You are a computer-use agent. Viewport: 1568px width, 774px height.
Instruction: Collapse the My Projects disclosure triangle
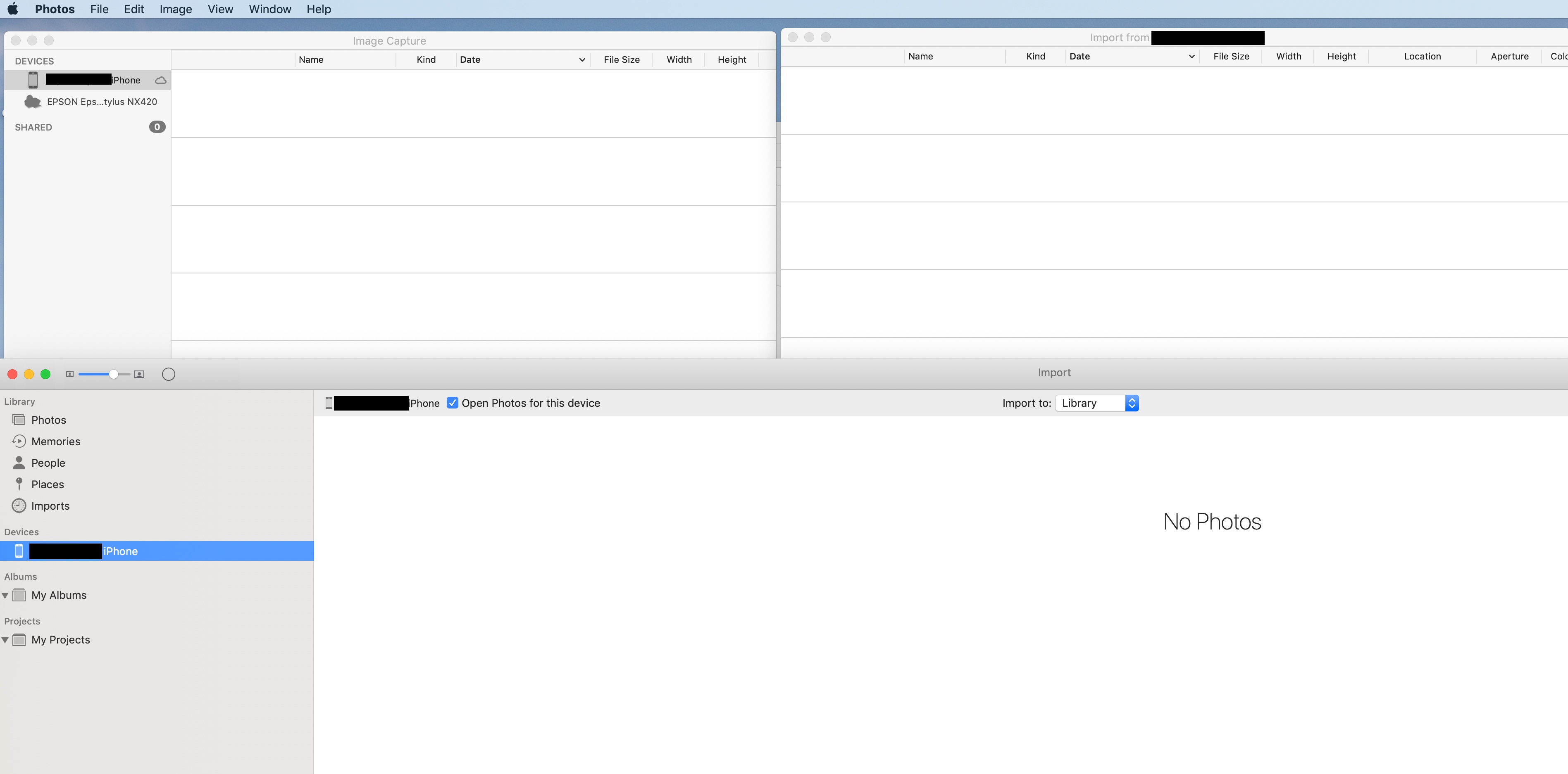5,639
